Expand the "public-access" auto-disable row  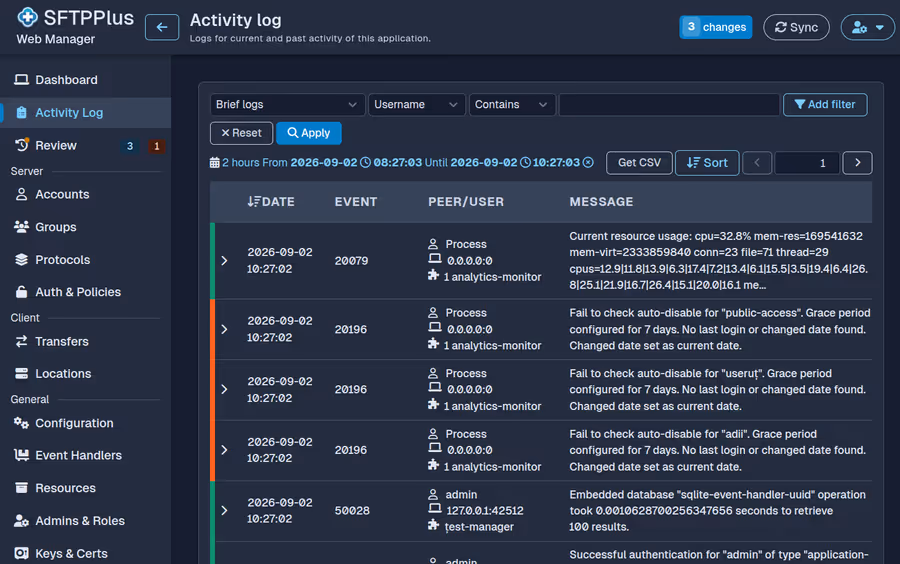click(x=224, y=329)
